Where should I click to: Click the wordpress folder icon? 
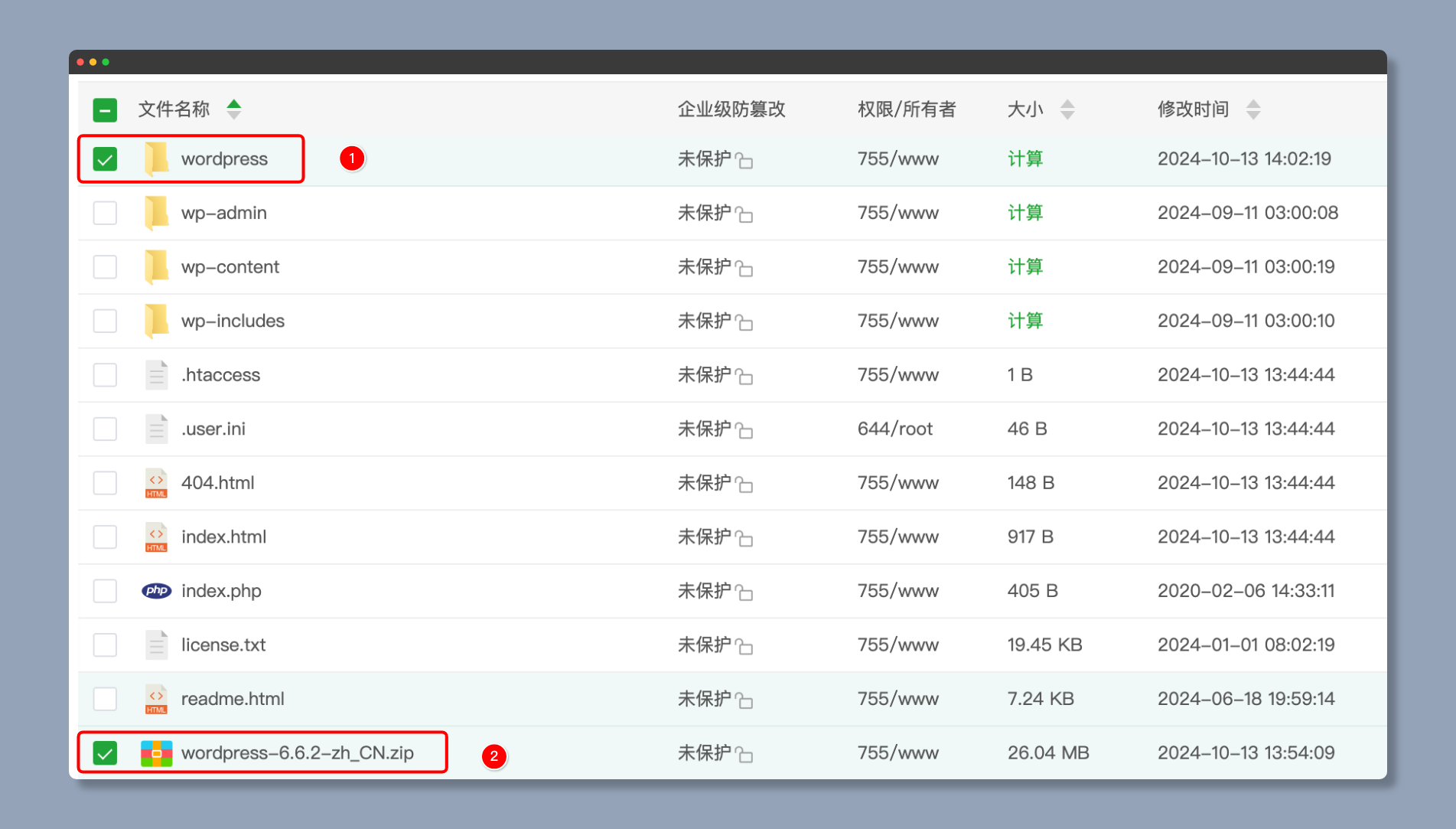tap(156, 159)
